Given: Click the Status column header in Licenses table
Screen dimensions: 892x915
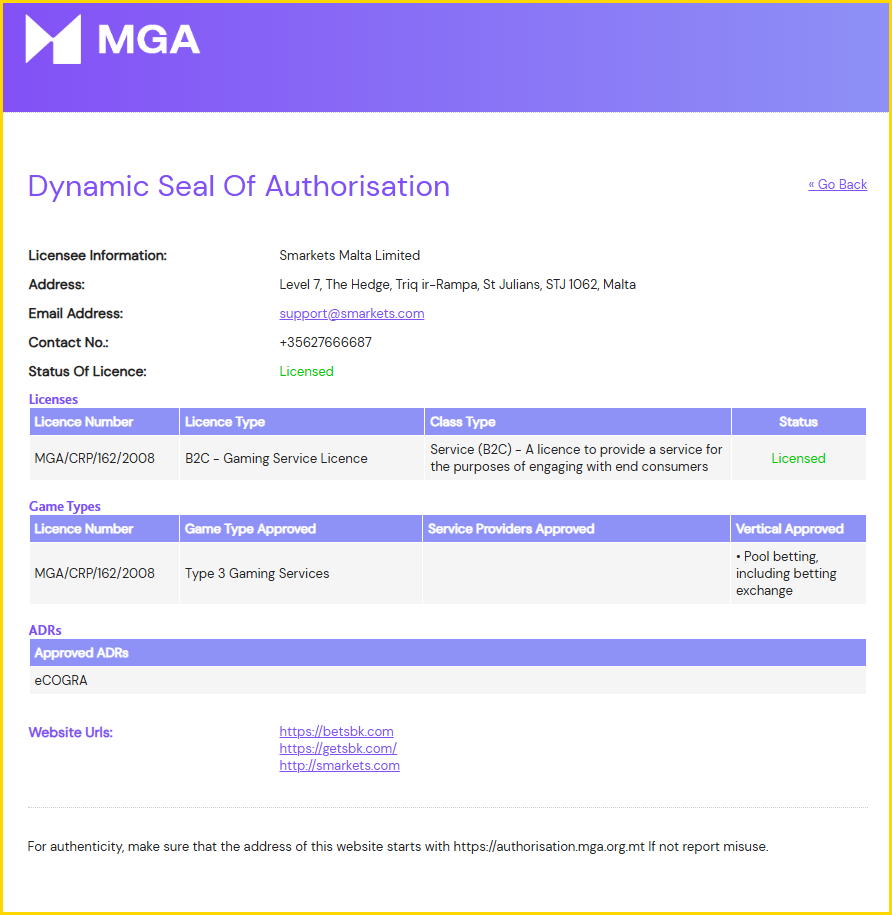Looking at the screenshot, I should tap(799, 422).
